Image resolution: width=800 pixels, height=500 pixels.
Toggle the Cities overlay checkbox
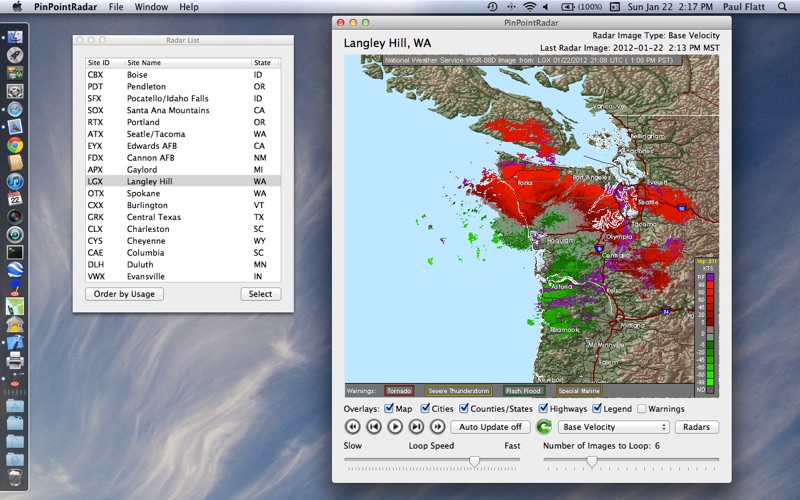click(x=425, y=408)
